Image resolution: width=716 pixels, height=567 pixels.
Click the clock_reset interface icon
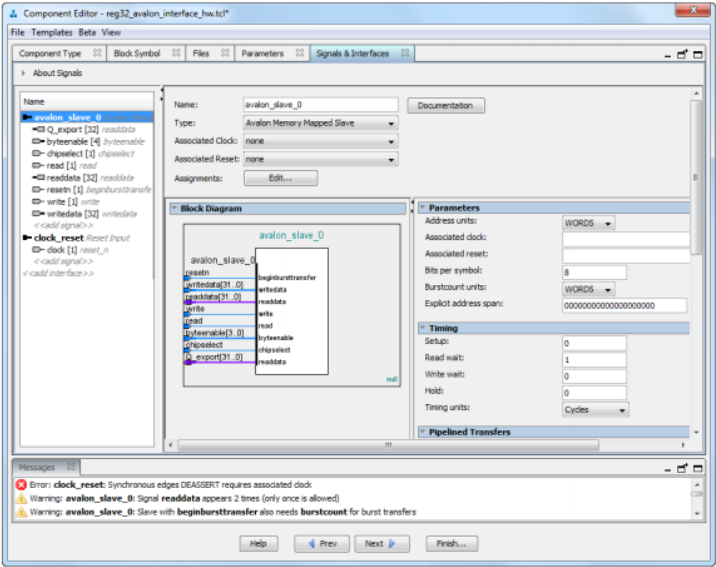27,238
